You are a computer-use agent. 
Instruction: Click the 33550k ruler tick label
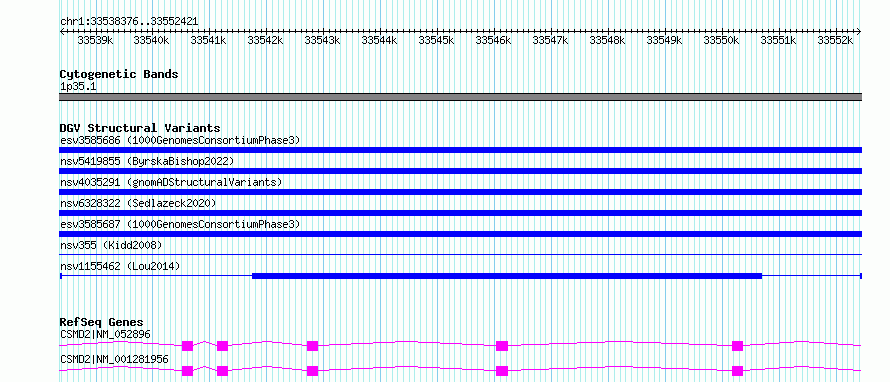coord(722,40)
